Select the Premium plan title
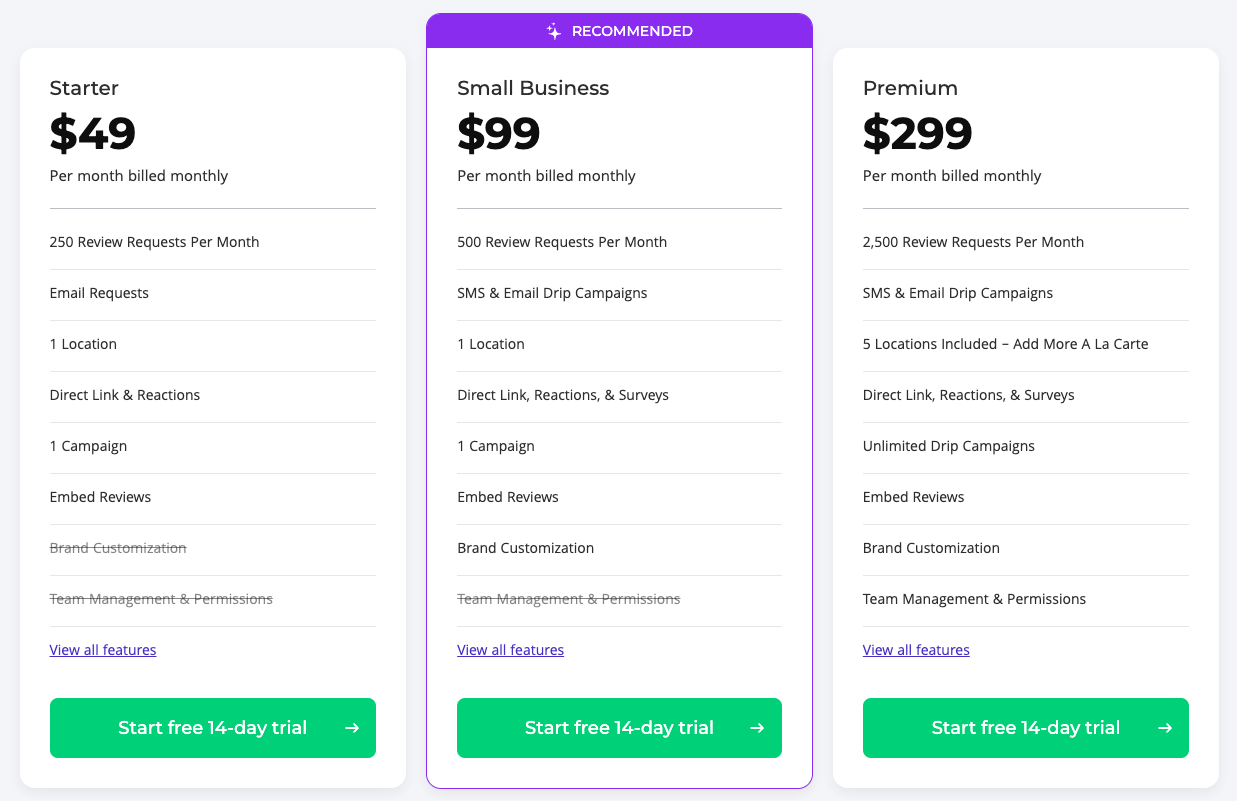The image size is (1237, 801). point(910,88)
